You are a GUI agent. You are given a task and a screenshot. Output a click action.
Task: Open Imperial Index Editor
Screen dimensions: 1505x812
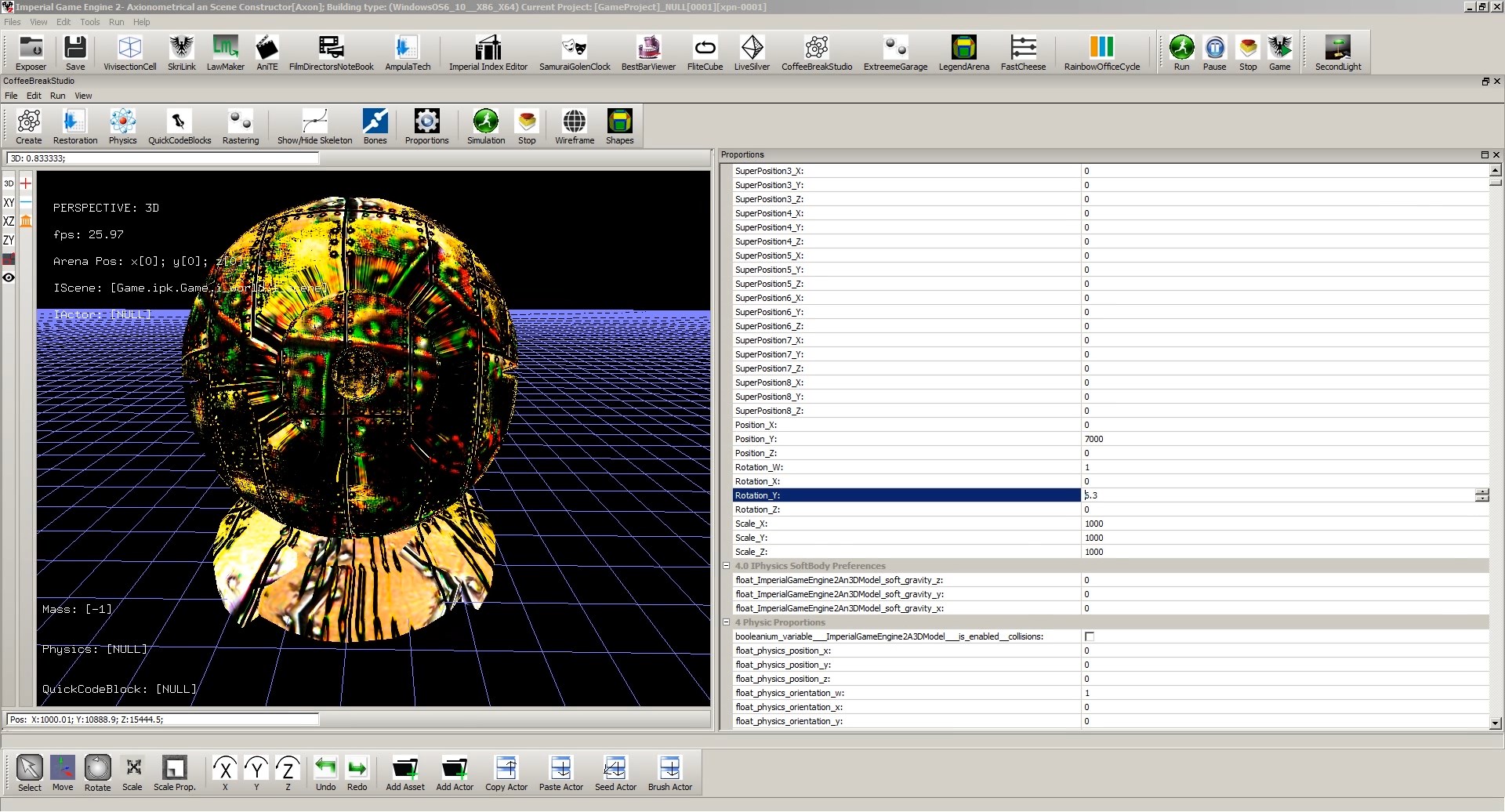point(488,53)
